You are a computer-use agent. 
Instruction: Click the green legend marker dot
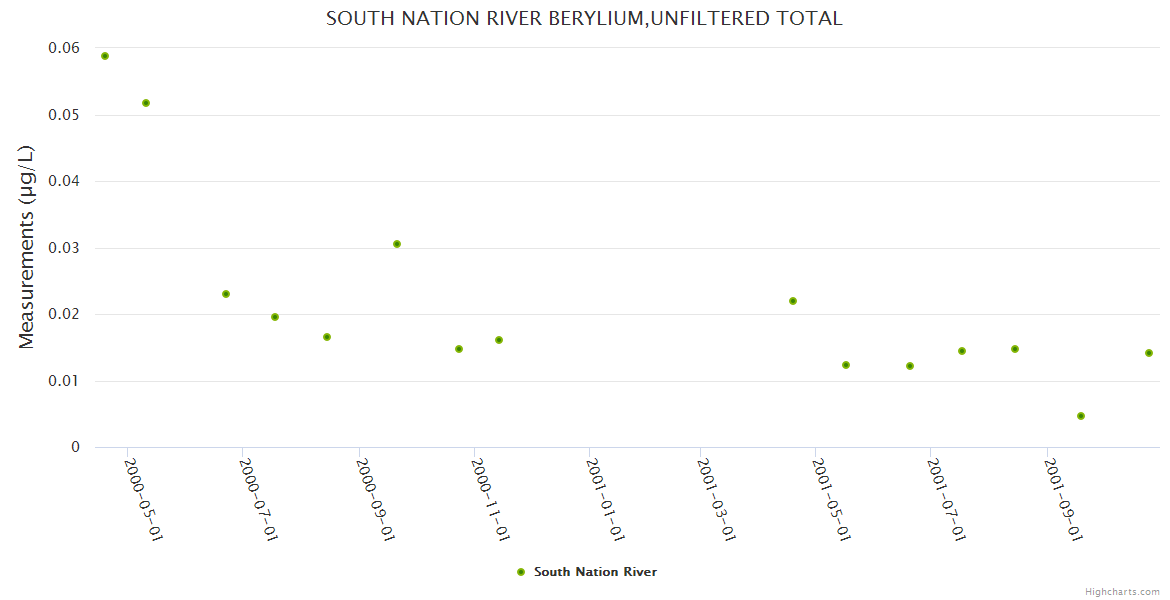click(520, 572)
